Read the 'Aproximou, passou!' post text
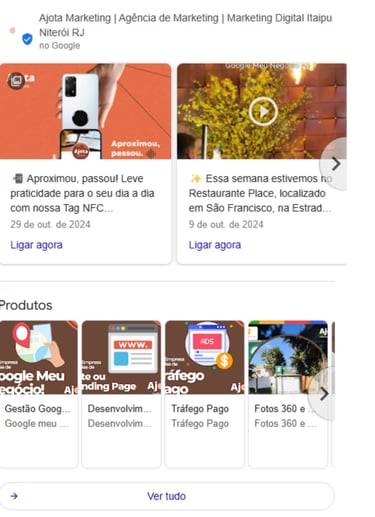The height and width of the screenshot is (517, 375). (x=82, y=193)
